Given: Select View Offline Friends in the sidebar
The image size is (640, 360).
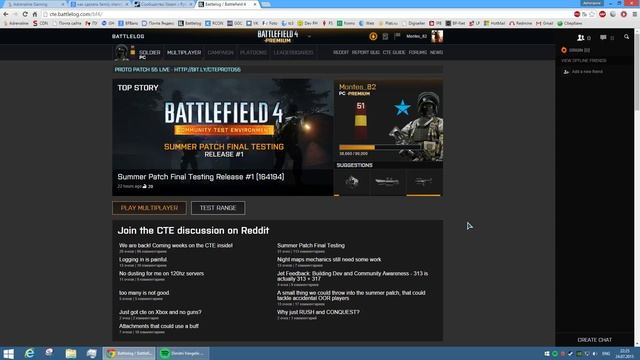Looking at the screenshot, I should click(x=584, y=60).
